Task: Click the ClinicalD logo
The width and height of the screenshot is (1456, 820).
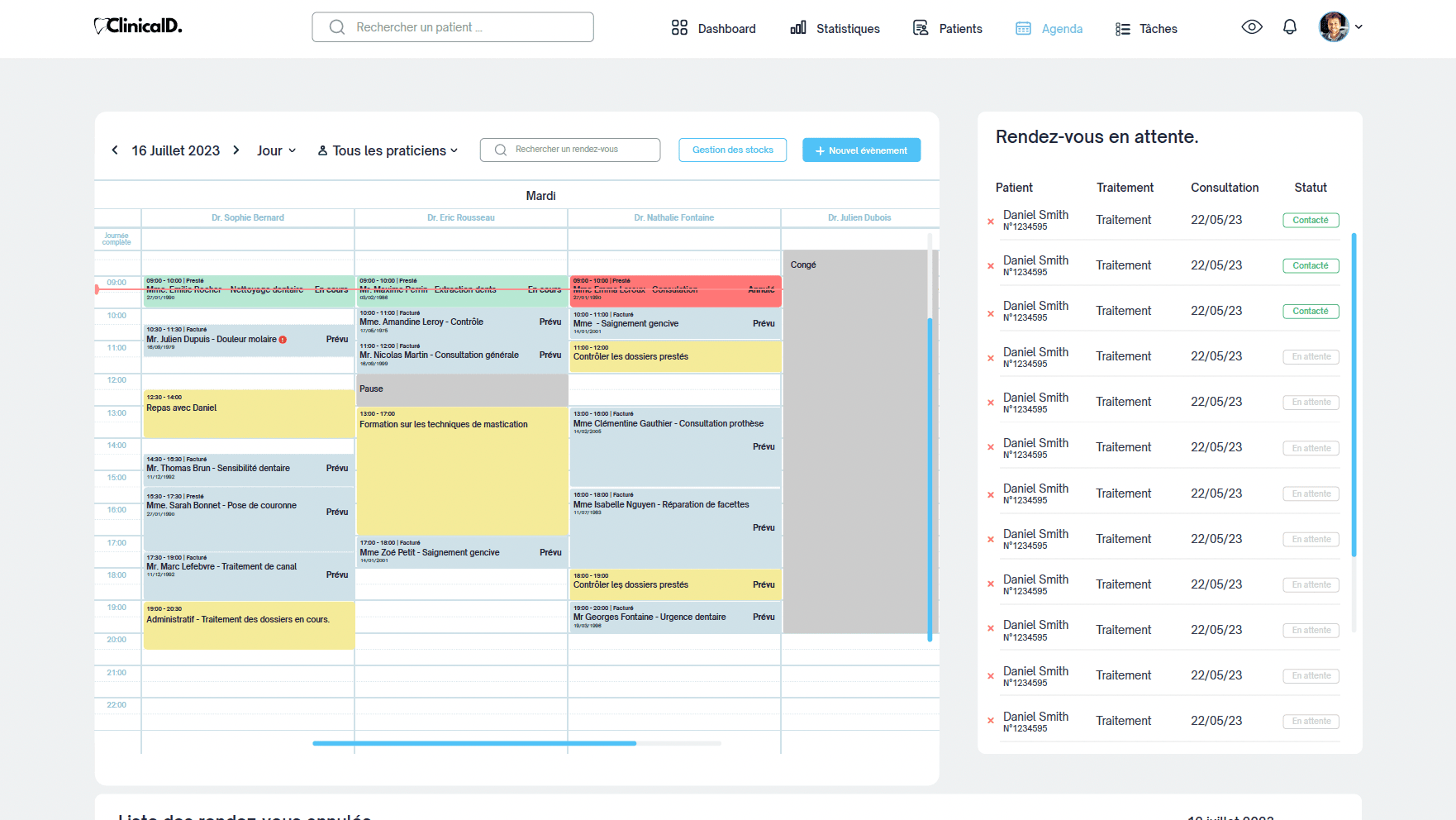Action: coord(138,26)
